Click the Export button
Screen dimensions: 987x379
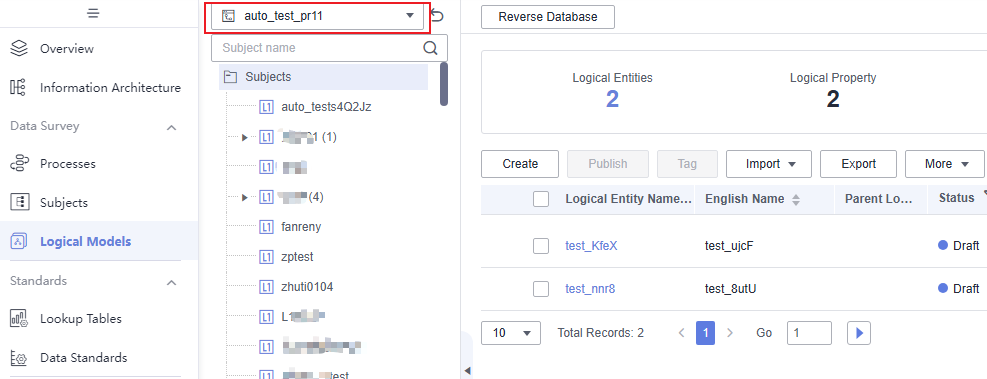pyautogui.click(x=859, y=164)
